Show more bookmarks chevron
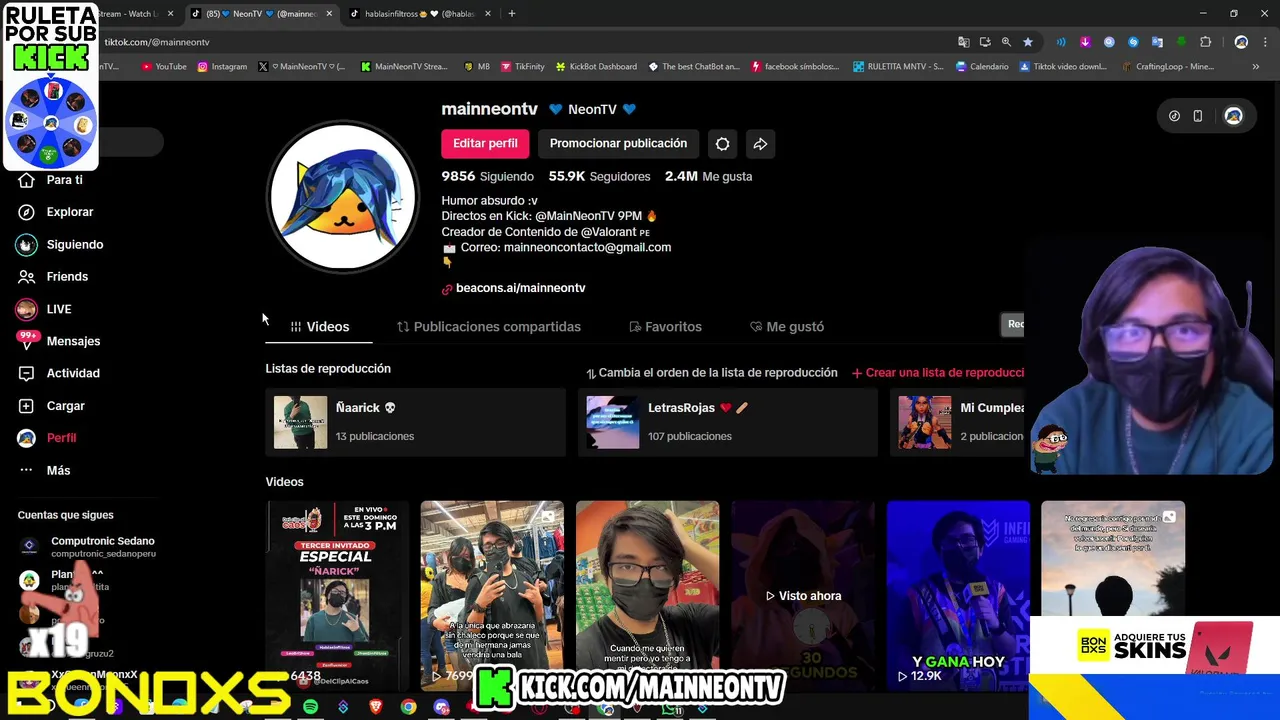 (1255, 67)
